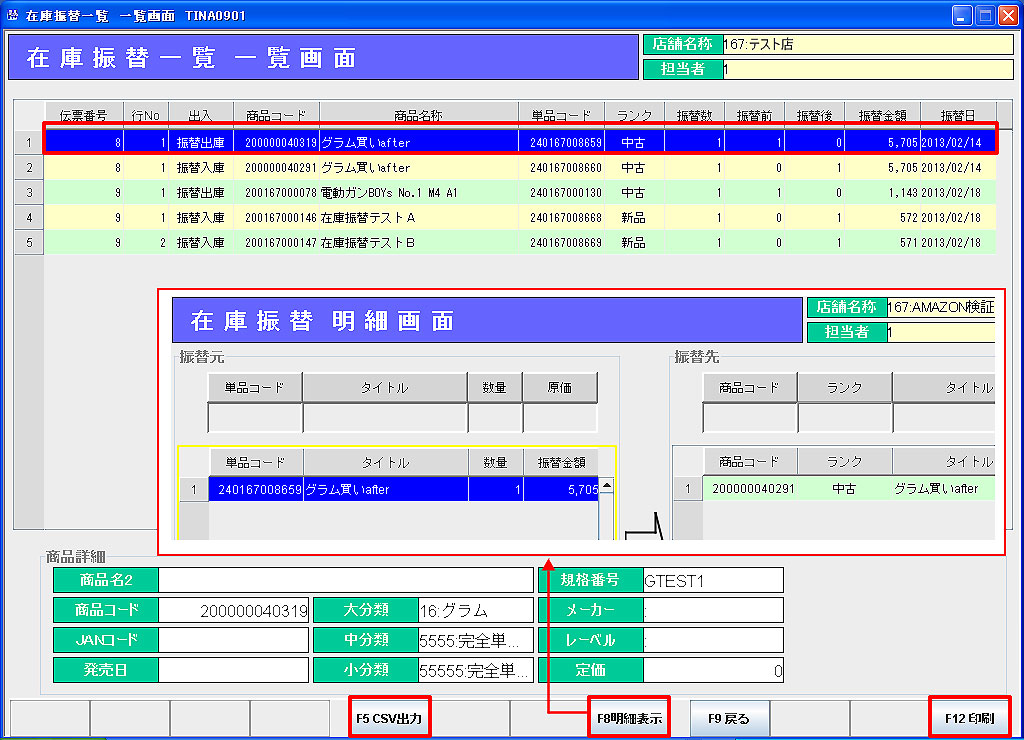This screenshot has height=740, width=1024.
Task: Click the F5 CSV出力 button
Action: tap(390, 718)
